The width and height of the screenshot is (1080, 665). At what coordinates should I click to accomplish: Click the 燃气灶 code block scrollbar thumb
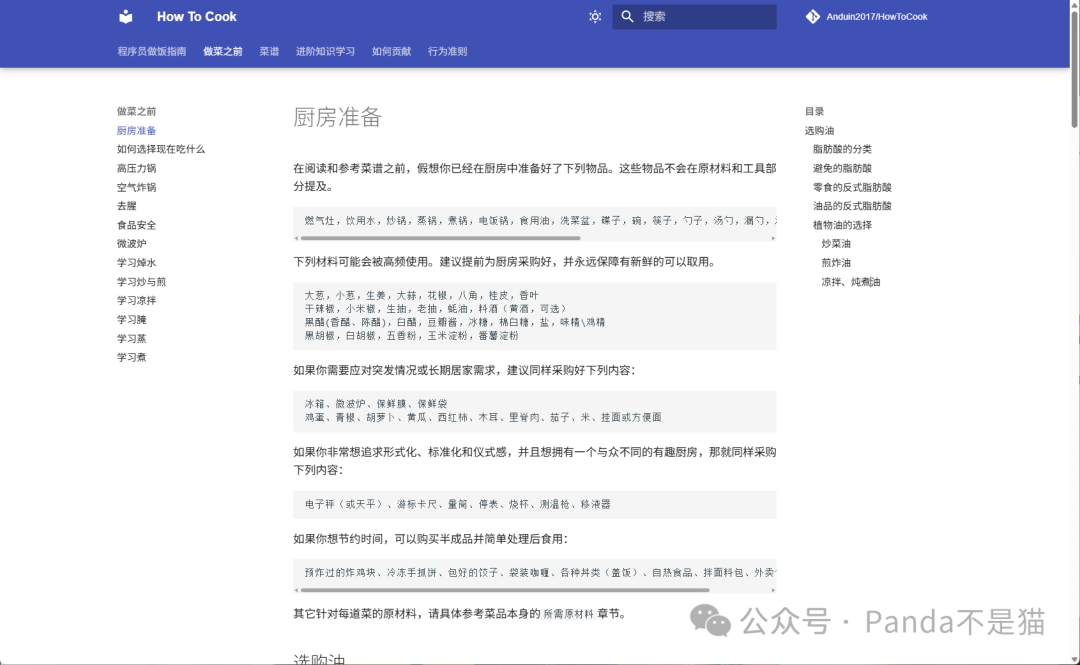point(440,238)
